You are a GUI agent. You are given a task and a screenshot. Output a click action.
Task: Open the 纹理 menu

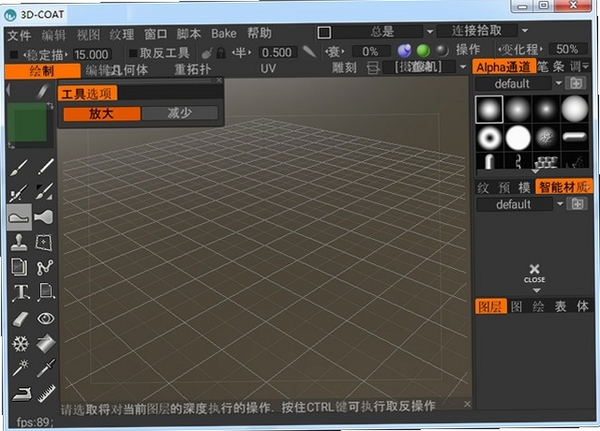pyautogui.click(x=122, y=35)
